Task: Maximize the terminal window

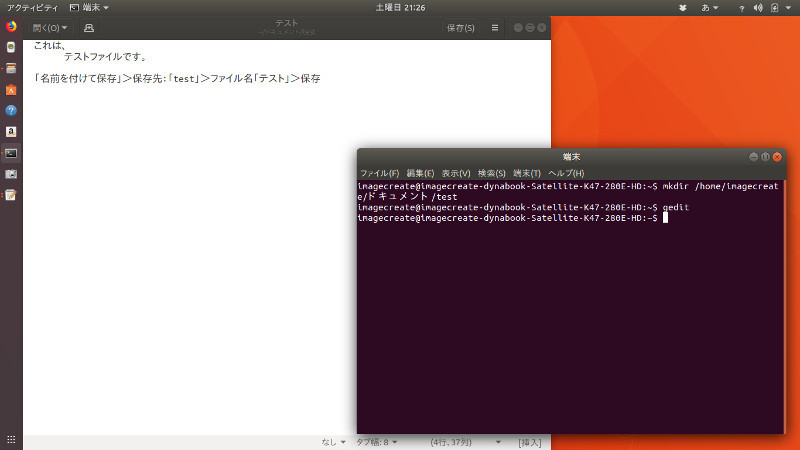Action: coord(765,157)
